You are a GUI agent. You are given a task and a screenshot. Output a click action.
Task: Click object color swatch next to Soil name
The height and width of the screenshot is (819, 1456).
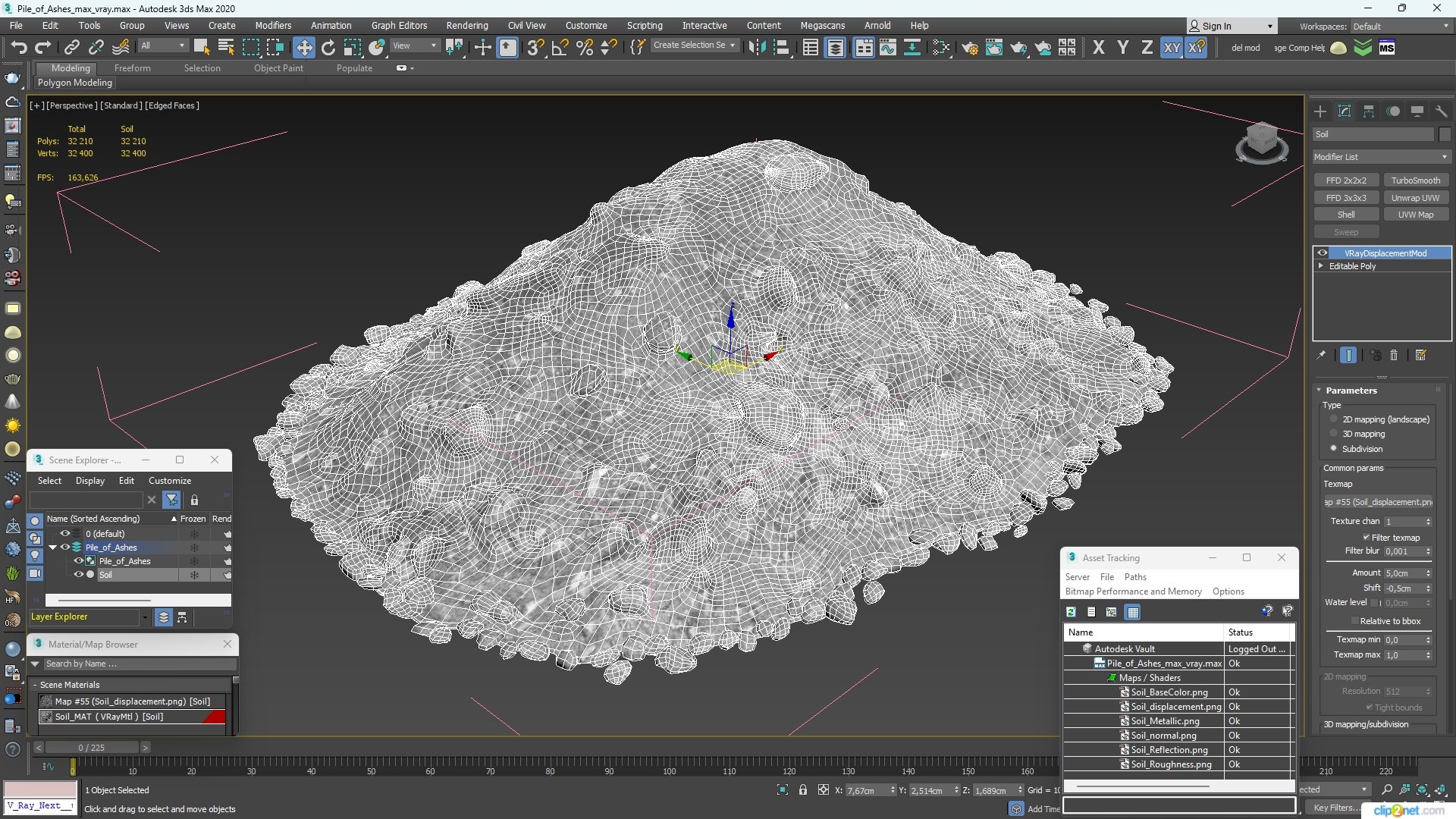coord(1444,134)
